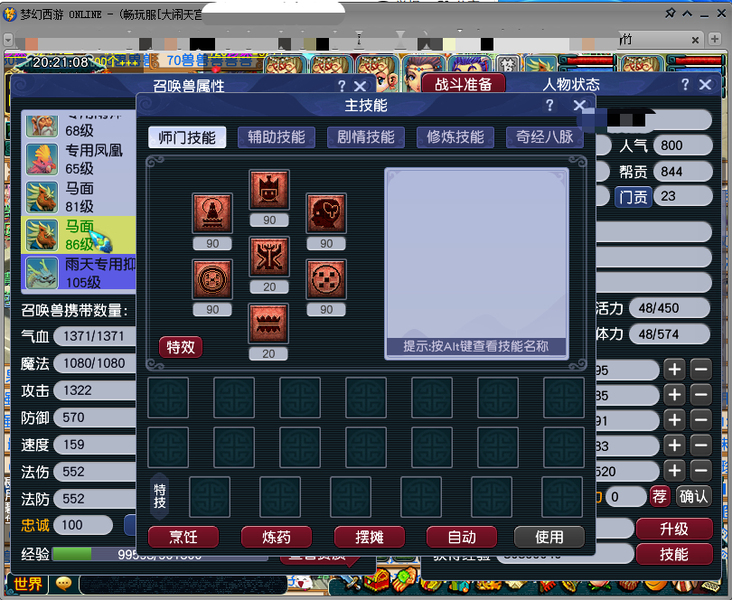The image size is (732, 600).
Task: Click the 人气 value 800
Action: tap(683, 146)
